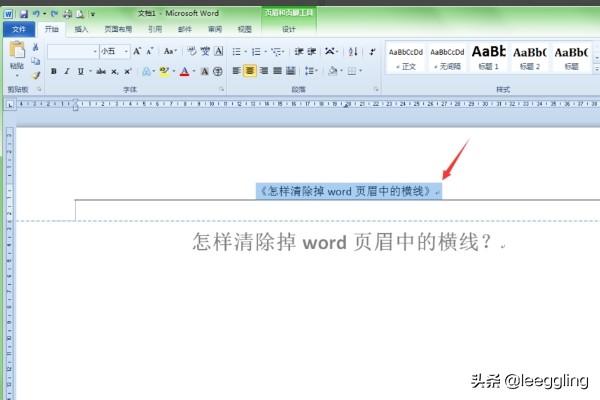Screen dimensions: 600x400
Task: Click the Copy icon in clipboard group
Action: point(36,61)
